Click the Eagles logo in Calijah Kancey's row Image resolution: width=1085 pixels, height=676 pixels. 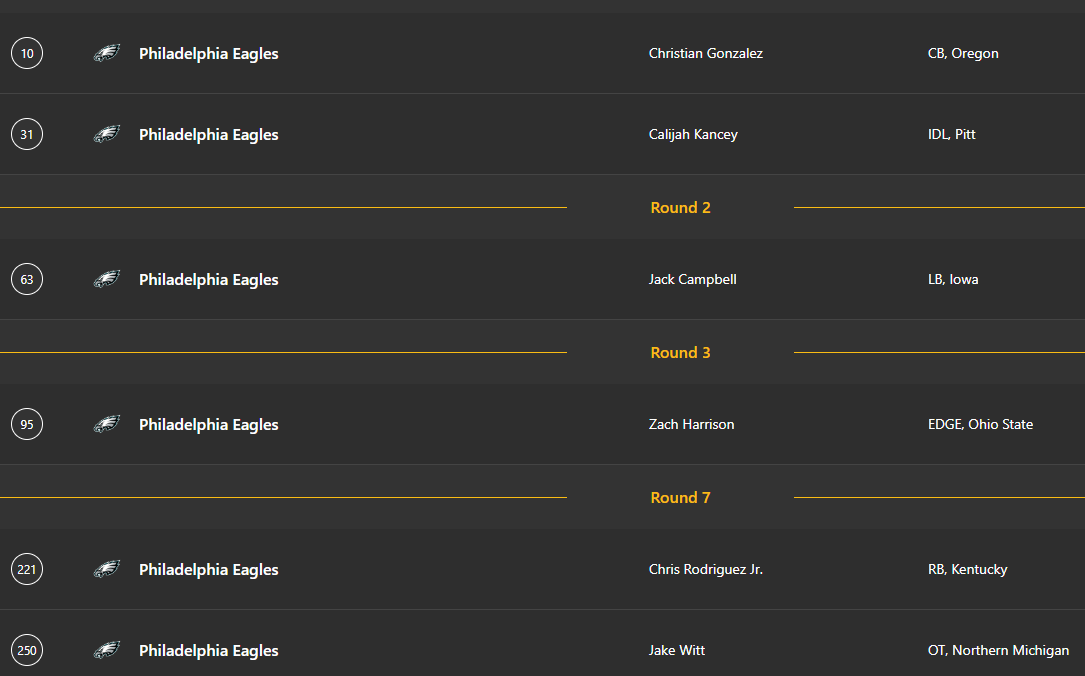(x=107, y=134)
